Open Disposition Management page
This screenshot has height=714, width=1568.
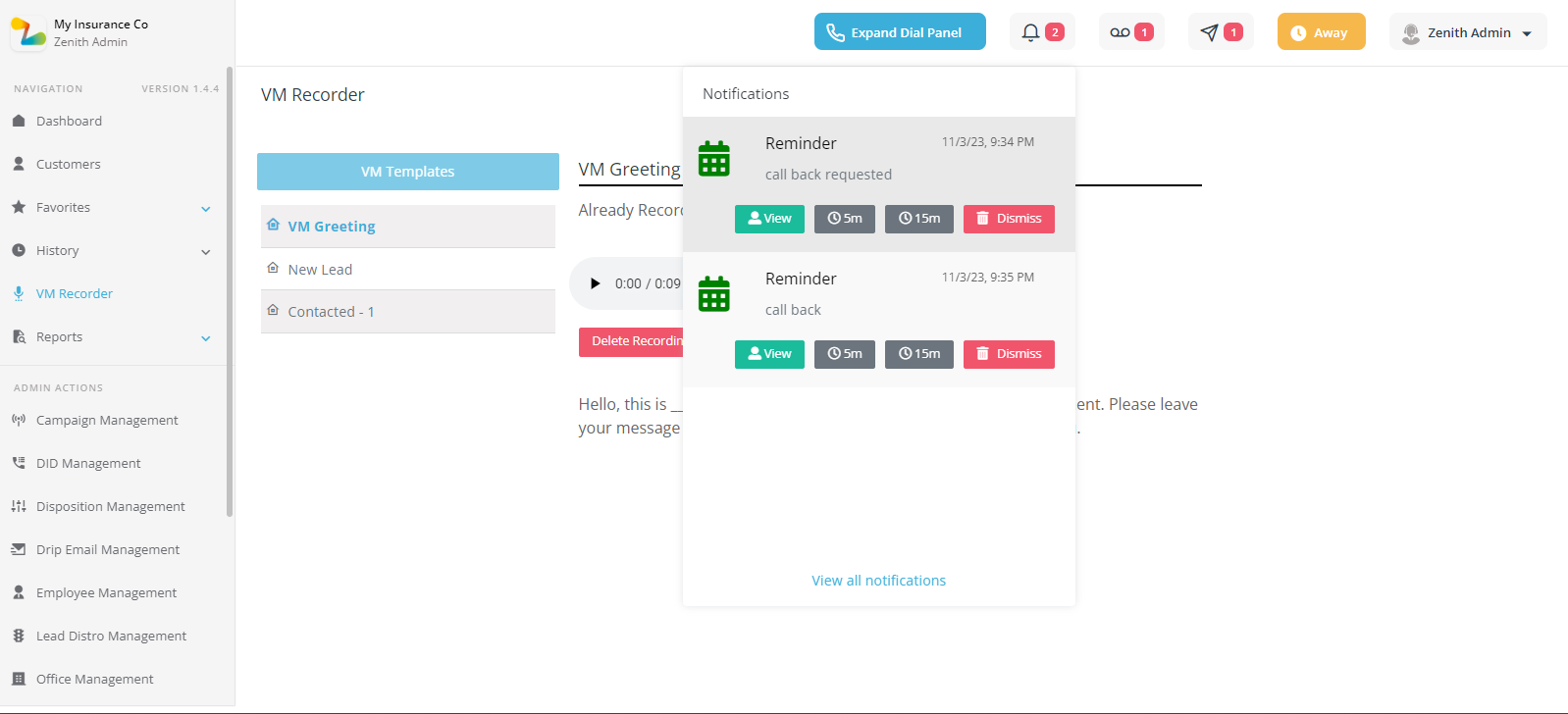point(110,506)
